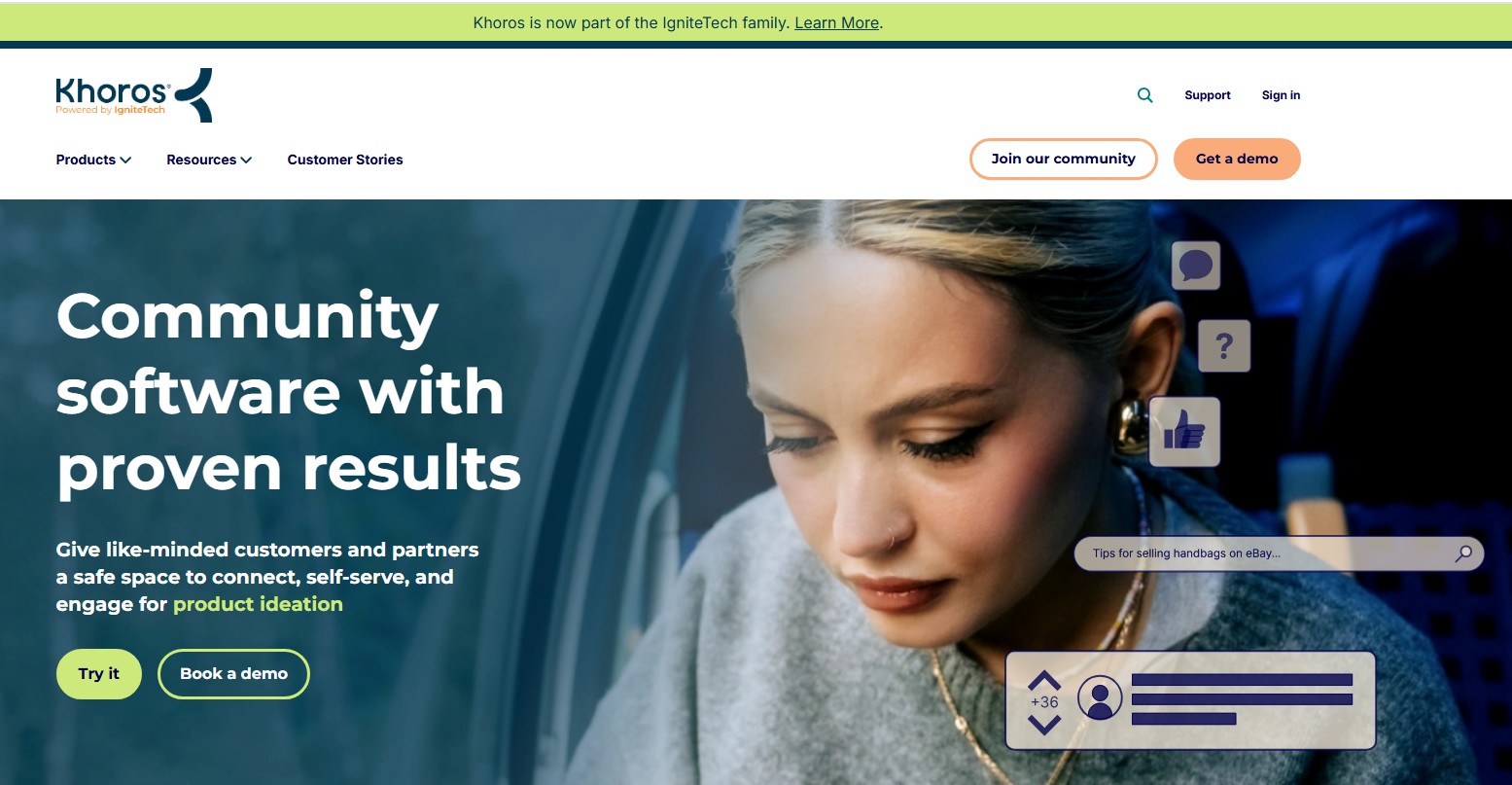This screenshot has width=1512, height=785.
Task: Expand the Products dropdown menu
Action: [93, 160]
